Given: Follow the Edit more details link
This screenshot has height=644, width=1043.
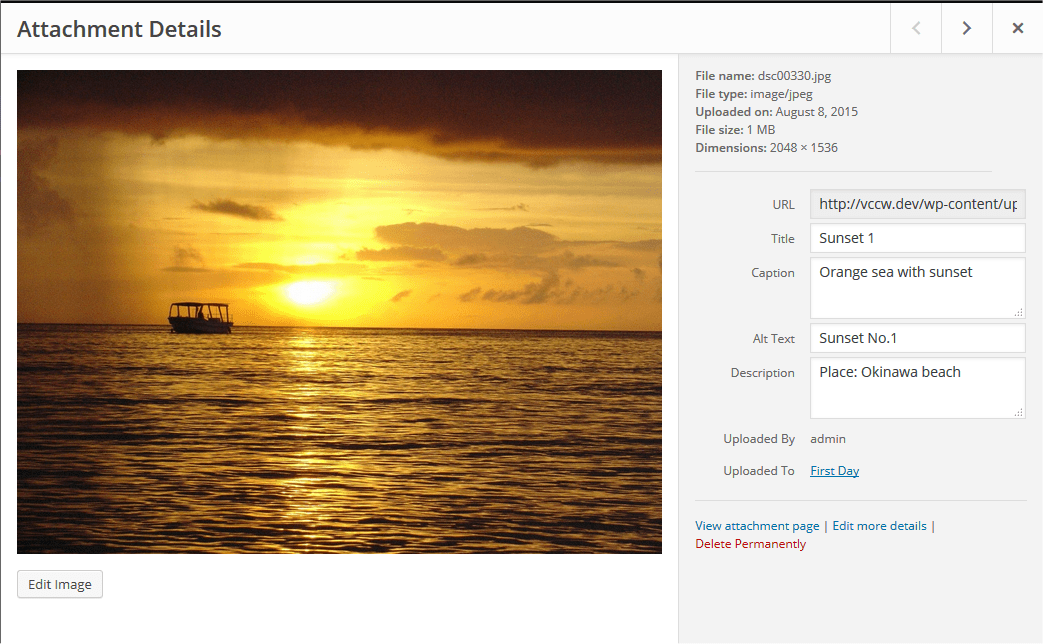Looking at the screenshot, I should pyautogui.click(x=879, y=526).
